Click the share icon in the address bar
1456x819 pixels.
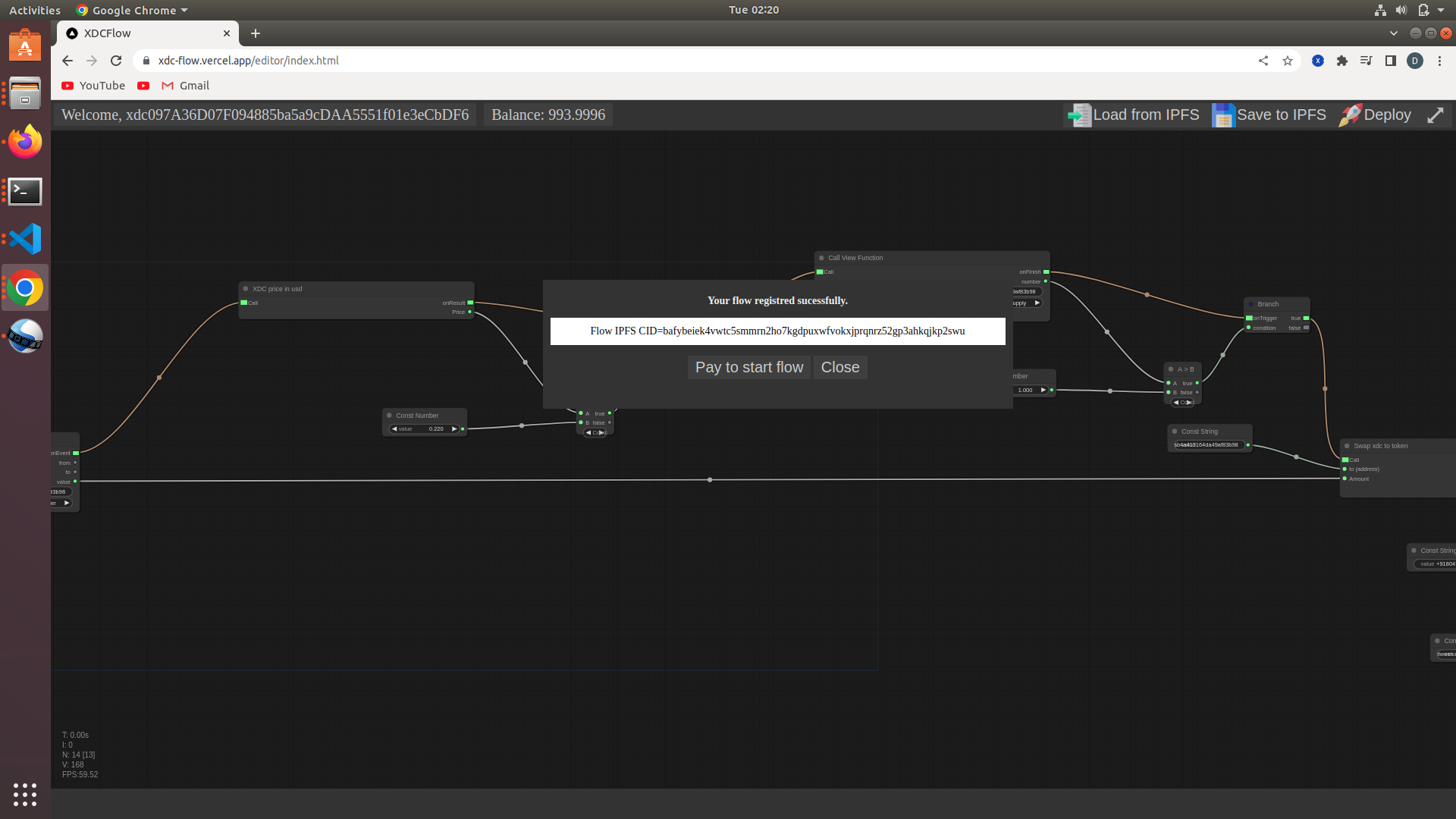[1263, 61]
